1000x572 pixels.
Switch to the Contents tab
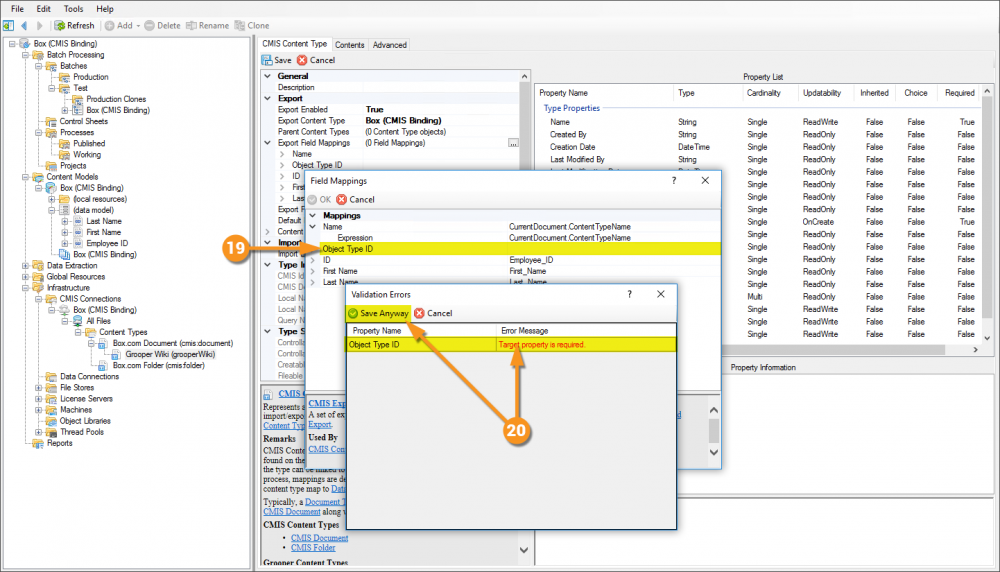[x=349, y=45]
